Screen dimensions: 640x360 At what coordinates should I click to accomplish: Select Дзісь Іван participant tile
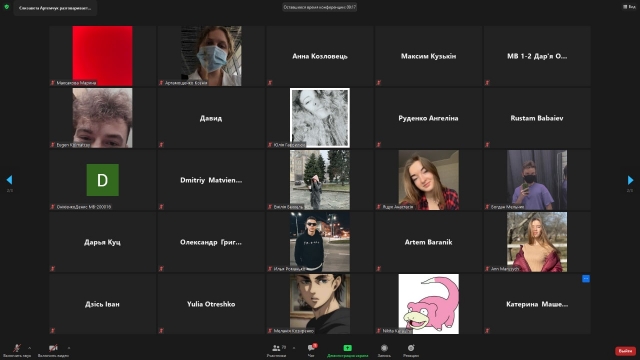(102, 304)
